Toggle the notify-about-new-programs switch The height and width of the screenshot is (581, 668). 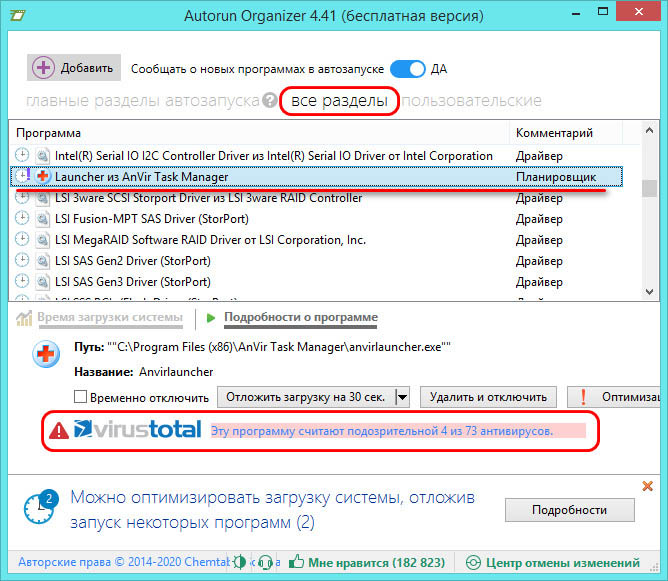(408, 69)
